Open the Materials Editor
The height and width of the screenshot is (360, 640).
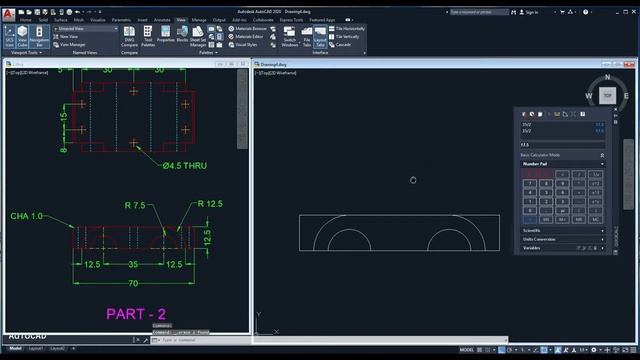click(245, 36)
